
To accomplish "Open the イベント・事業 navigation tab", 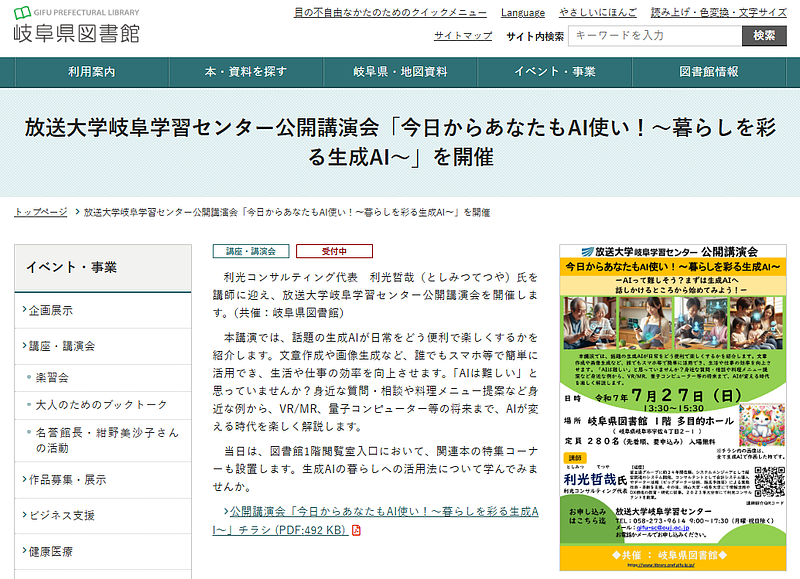I will [x=554, y=72].
